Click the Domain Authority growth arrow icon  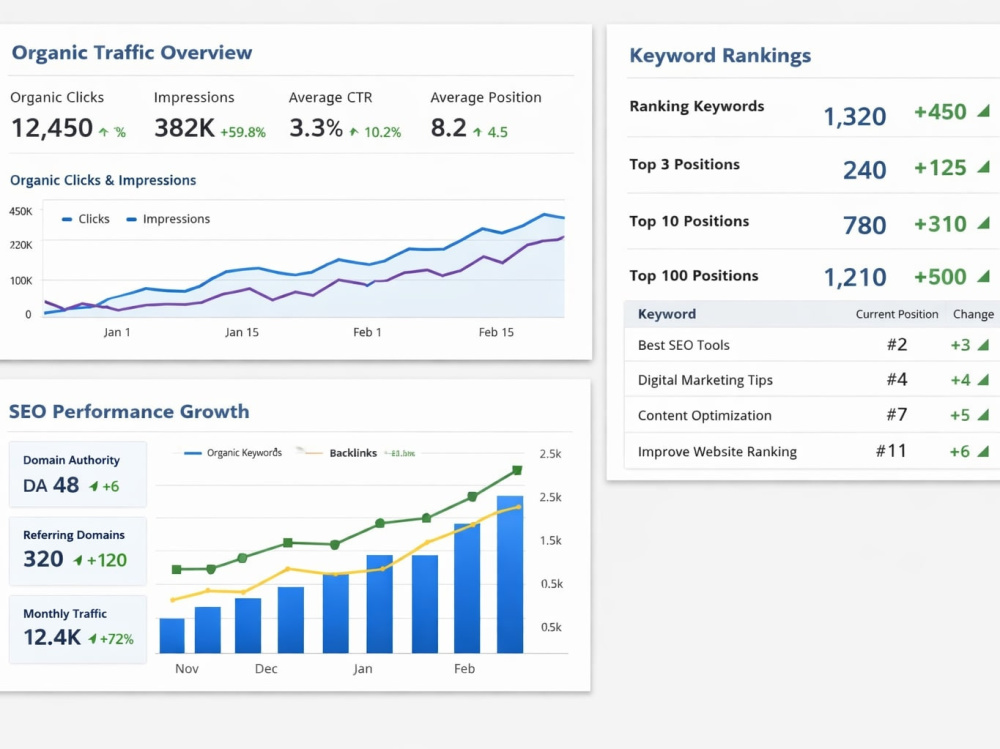point(94,486)
